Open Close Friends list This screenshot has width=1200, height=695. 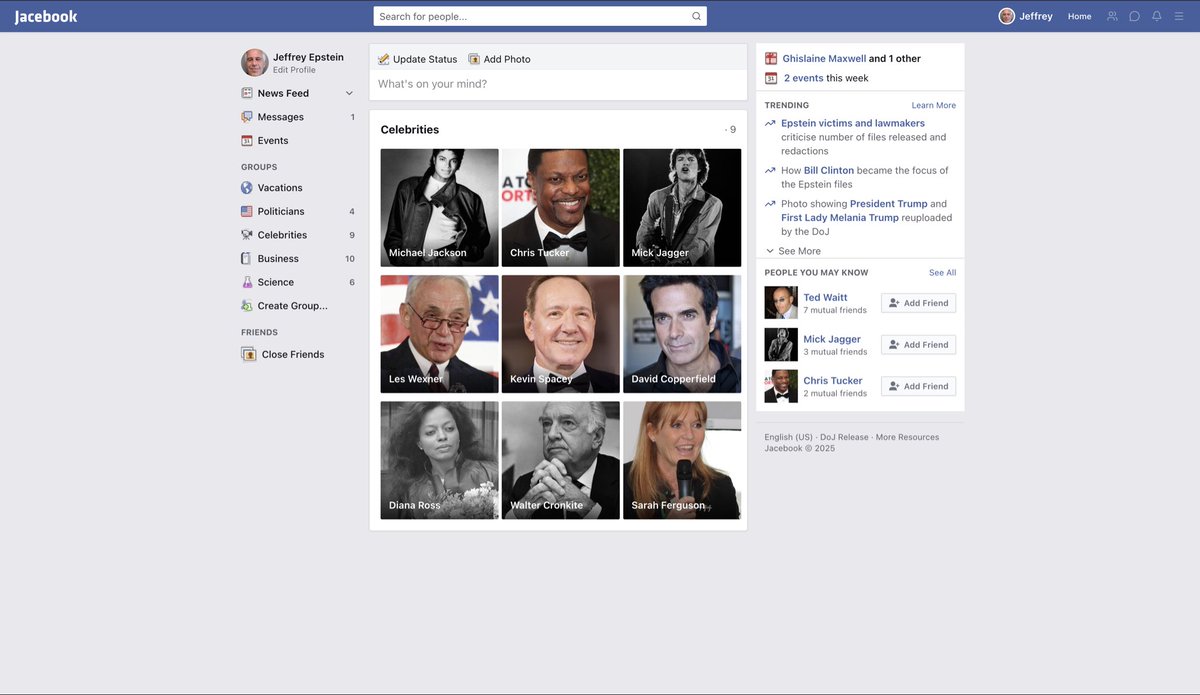tap(293, 354)
